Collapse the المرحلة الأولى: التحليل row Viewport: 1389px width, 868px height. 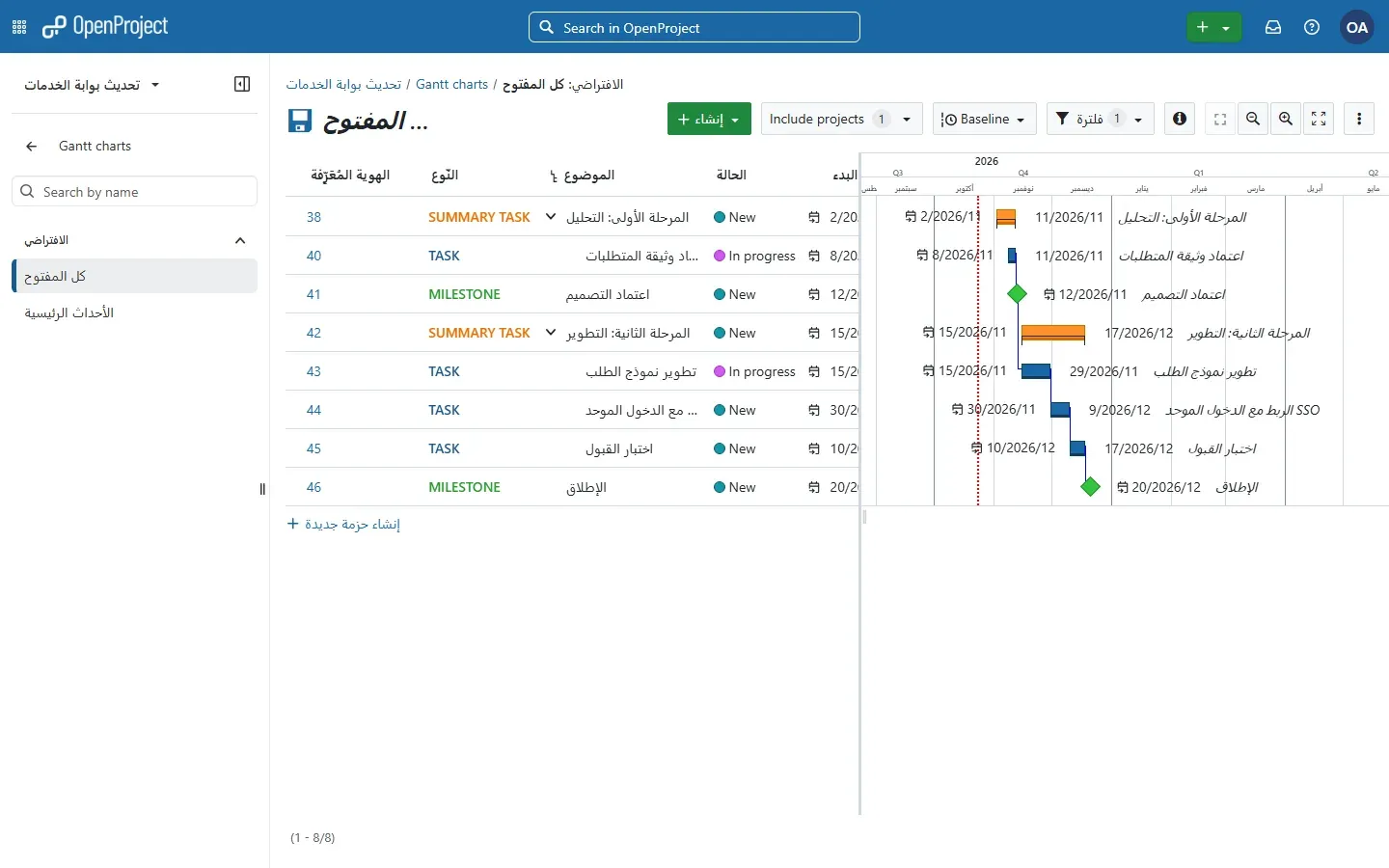pyautogui.click(x=551, y=217)
